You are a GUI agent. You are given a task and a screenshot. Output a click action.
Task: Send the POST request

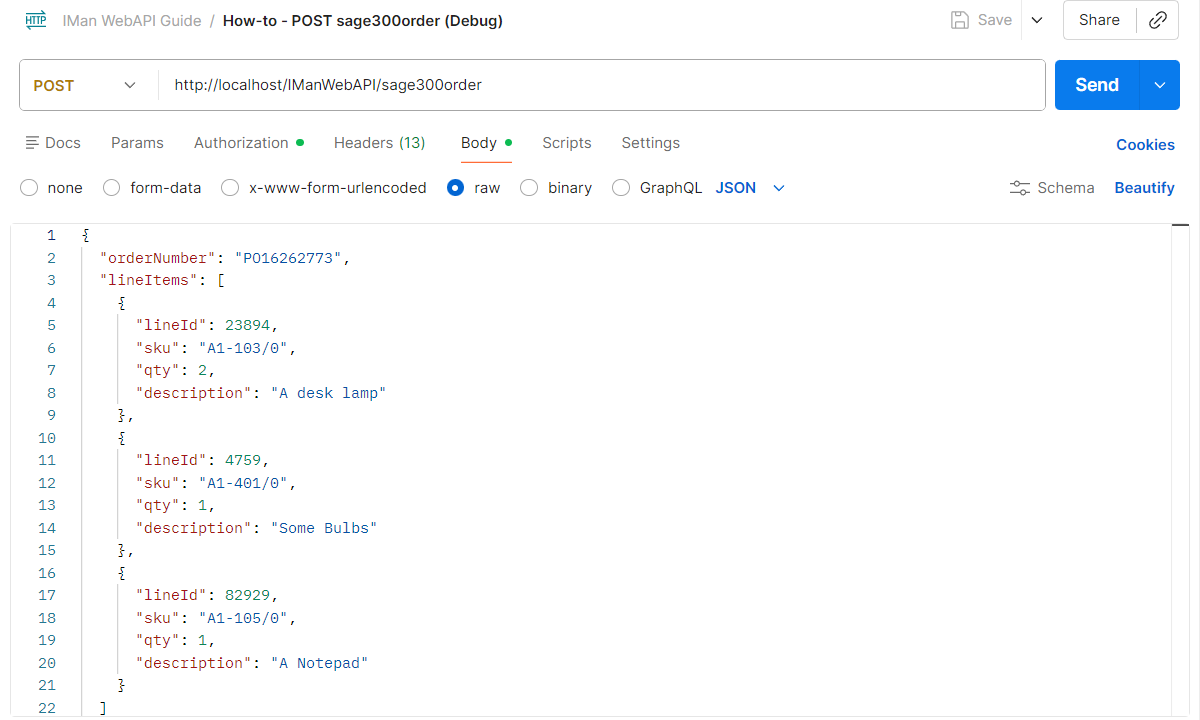click(1097, 85)
